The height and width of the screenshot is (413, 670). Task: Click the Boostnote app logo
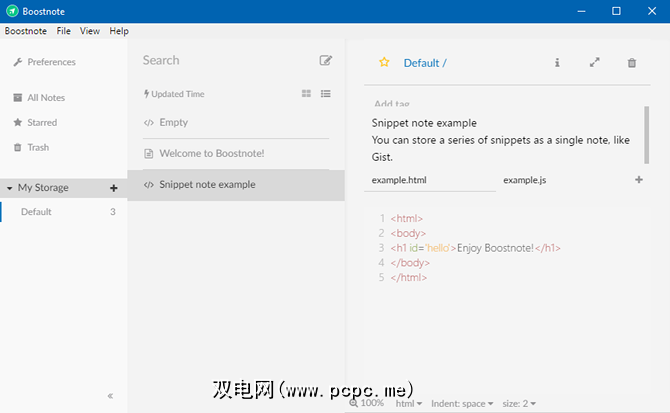point(12,11)
